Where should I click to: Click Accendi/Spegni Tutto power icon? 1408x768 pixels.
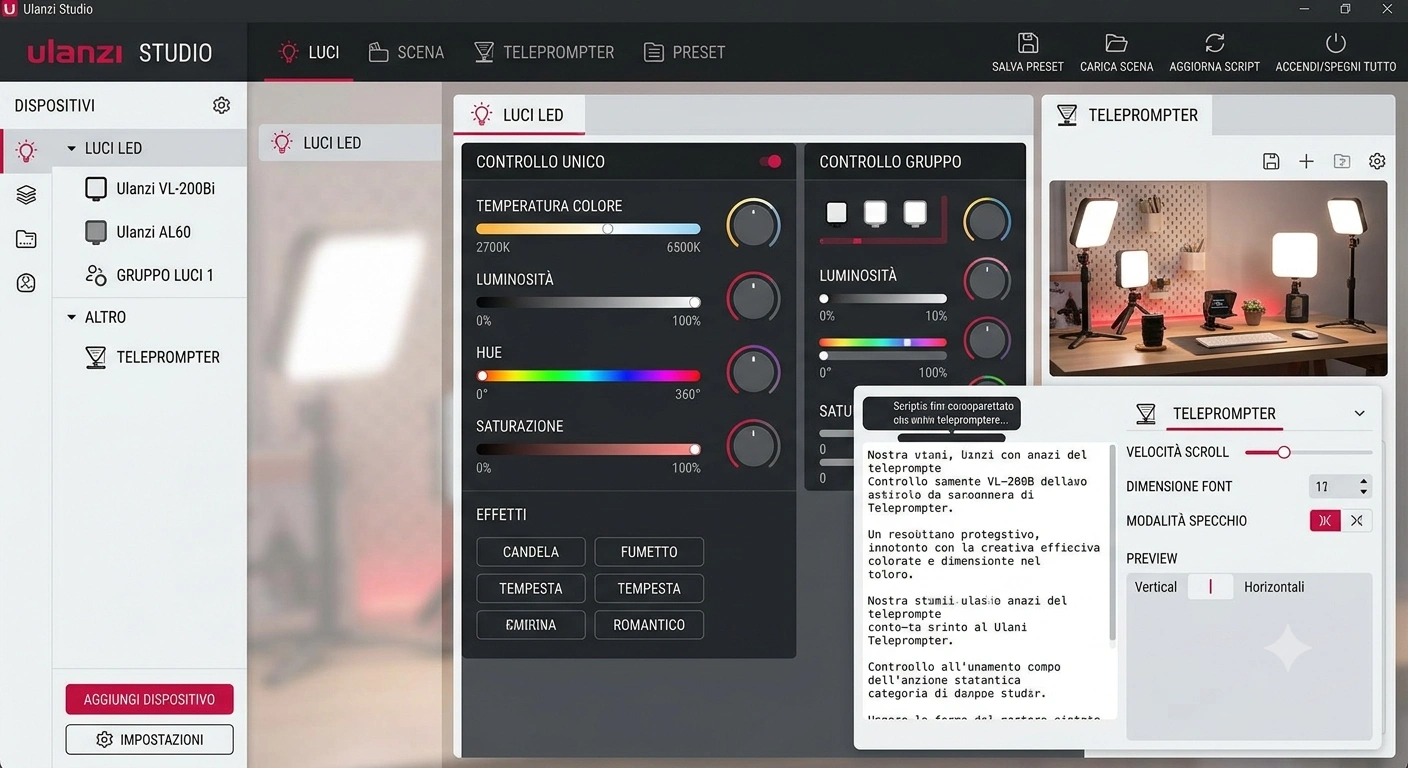[x=1335, y=43]
